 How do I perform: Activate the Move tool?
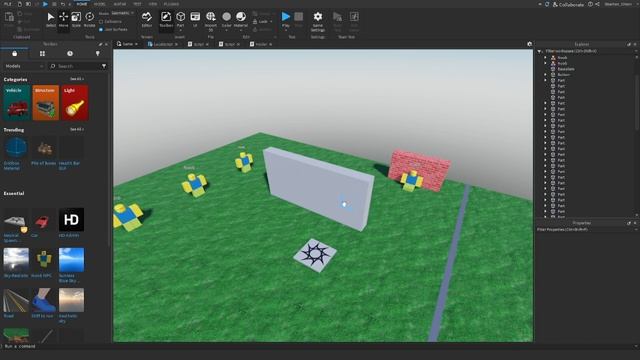[x=63, y=19]
